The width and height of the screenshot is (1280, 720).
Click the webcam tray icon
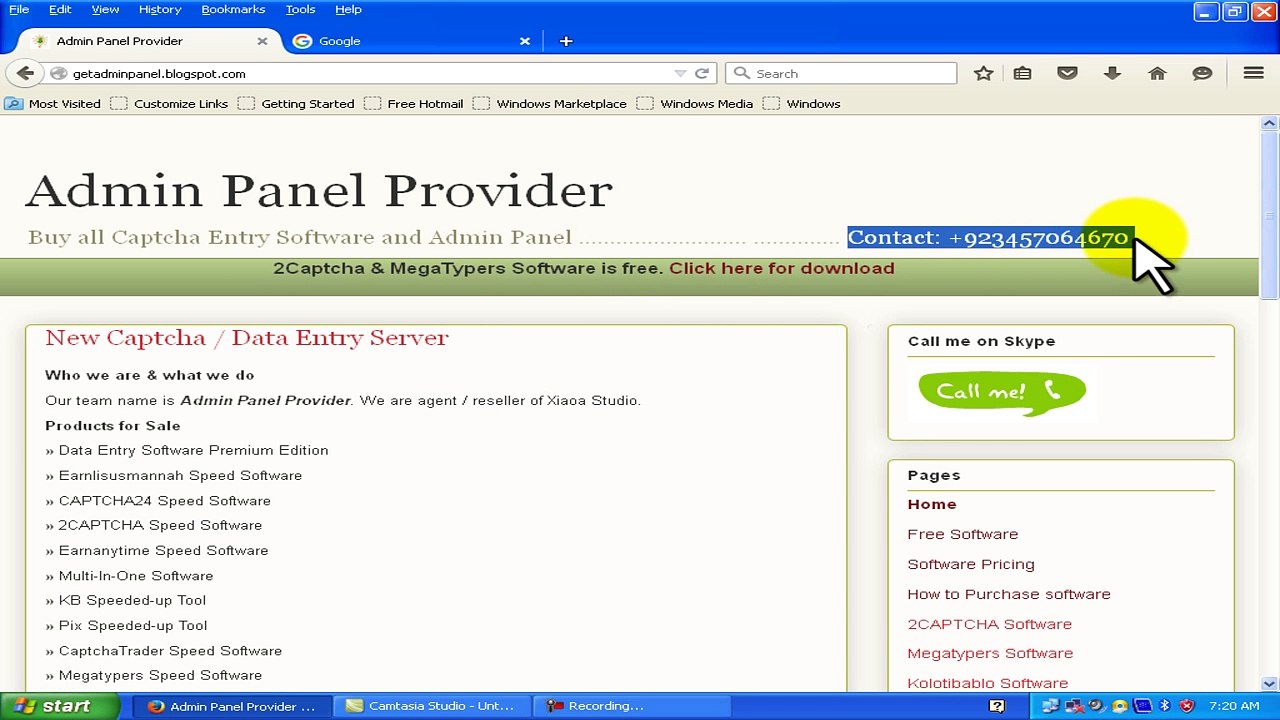pyautogui.click(x=1096, y=706)
